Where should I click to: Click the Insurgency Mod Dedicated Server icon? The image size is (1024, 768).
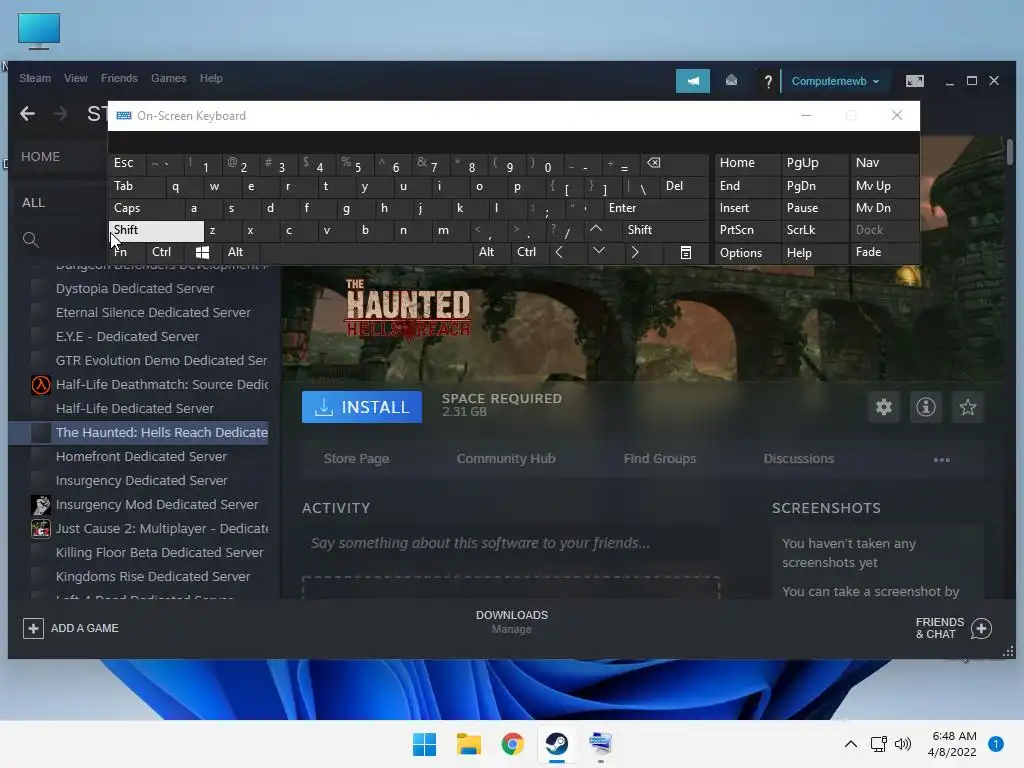tap(41, 505)
